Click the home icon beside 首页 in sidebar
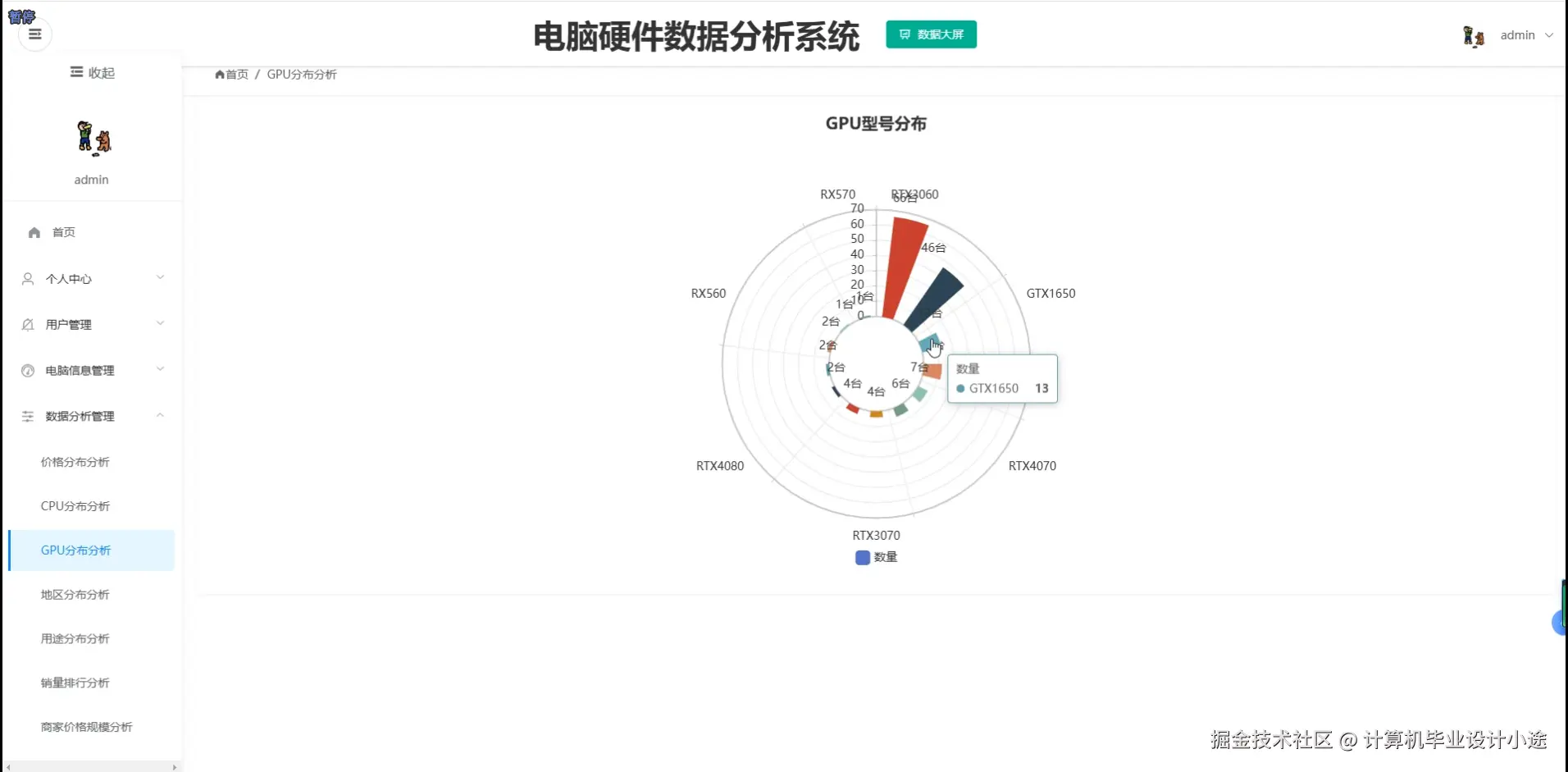Image resolution: width=1568 pixels, height=772 pixels. coord(33,232)
